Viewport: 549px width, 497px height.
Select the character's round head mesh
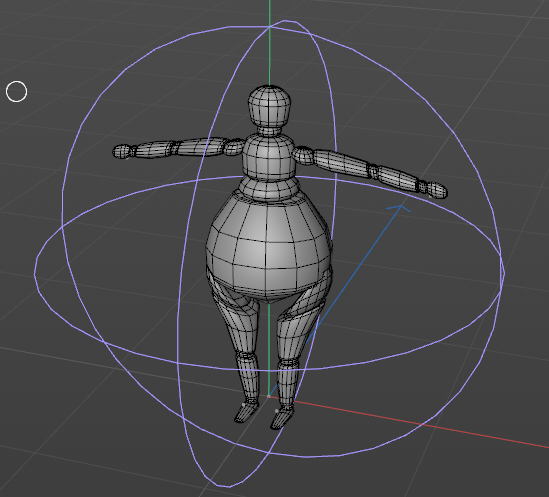269,106
